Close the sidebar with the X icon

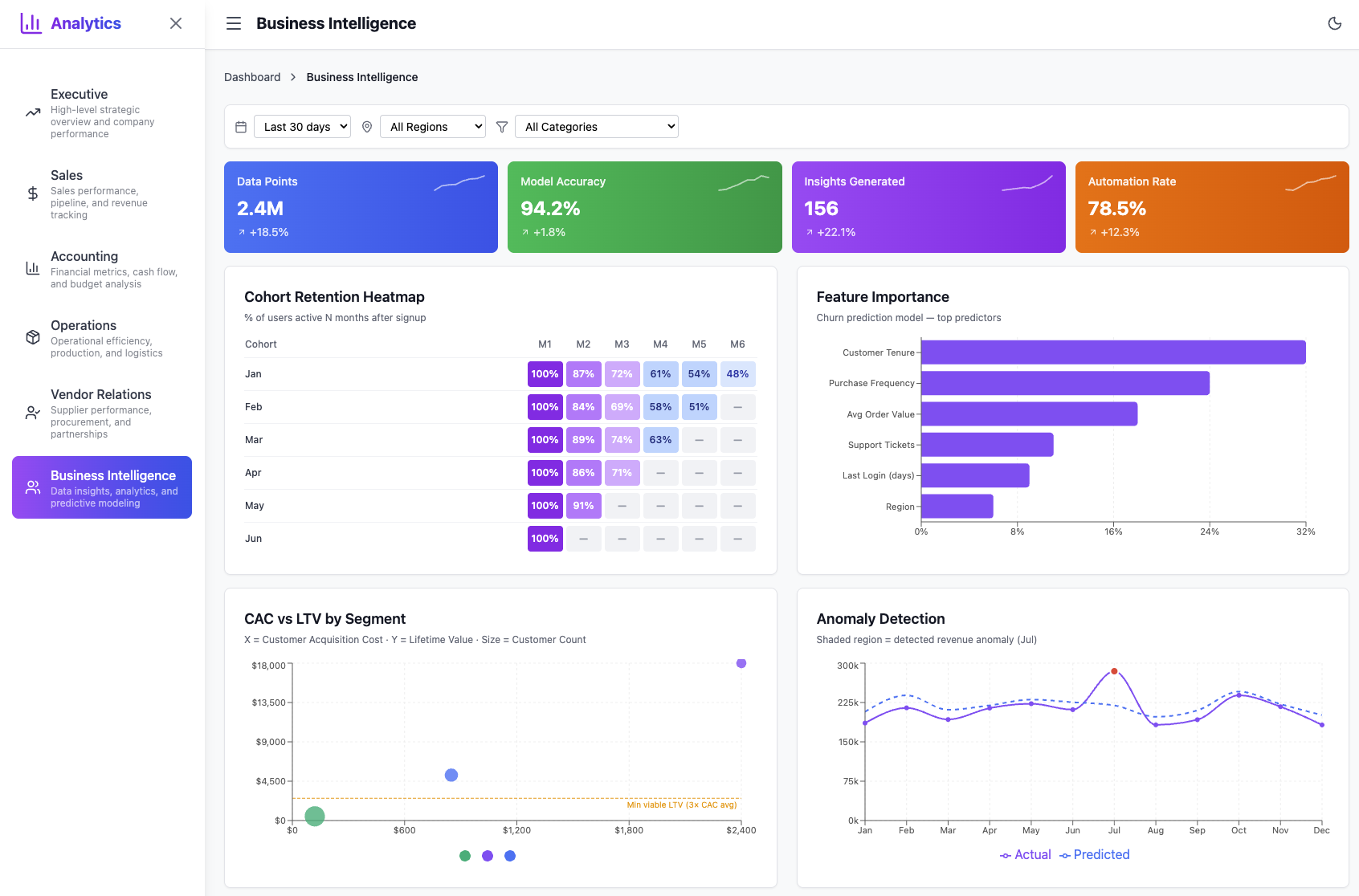click(x=176, y=23)
